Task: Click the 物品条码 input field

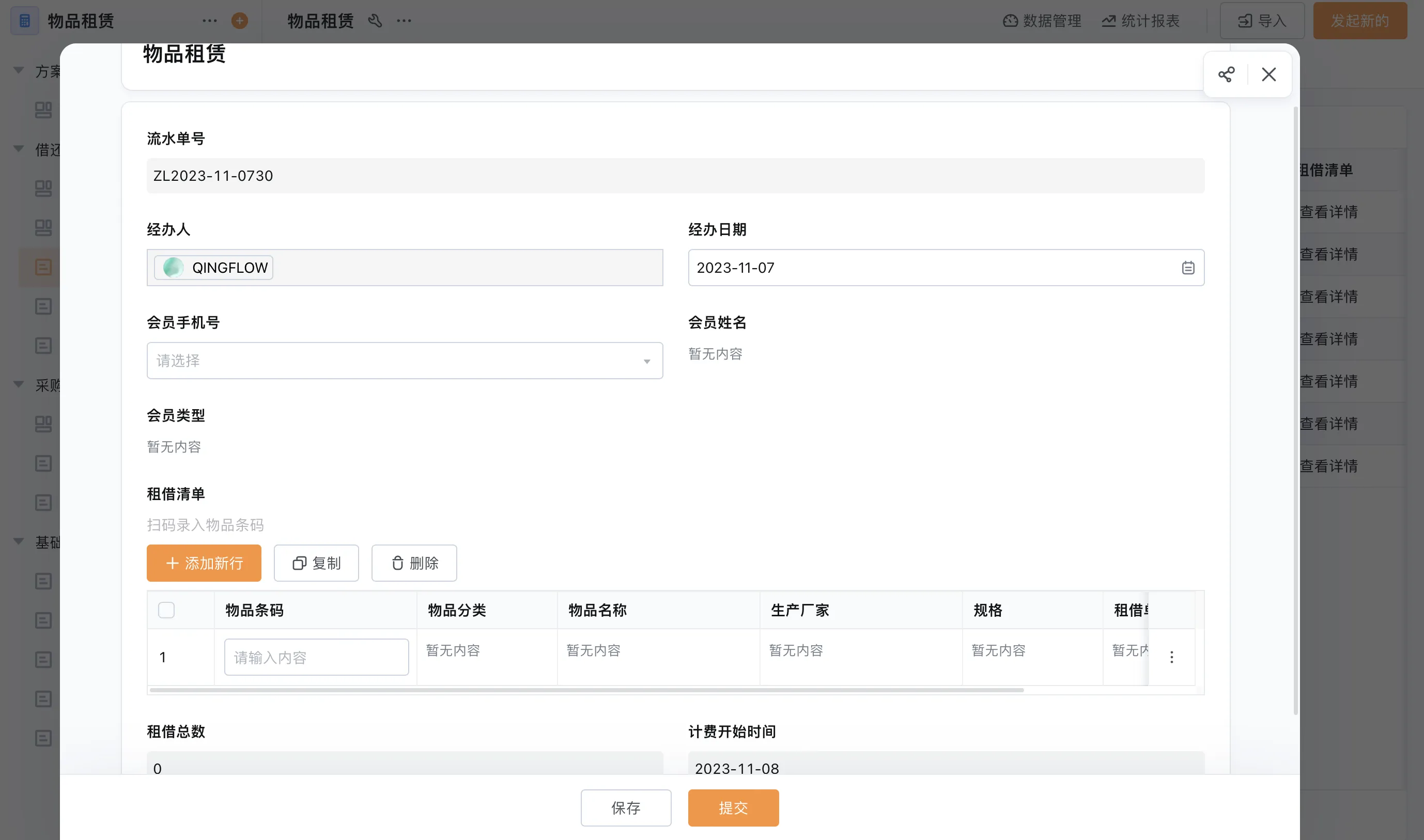Action: coord(316,657)
